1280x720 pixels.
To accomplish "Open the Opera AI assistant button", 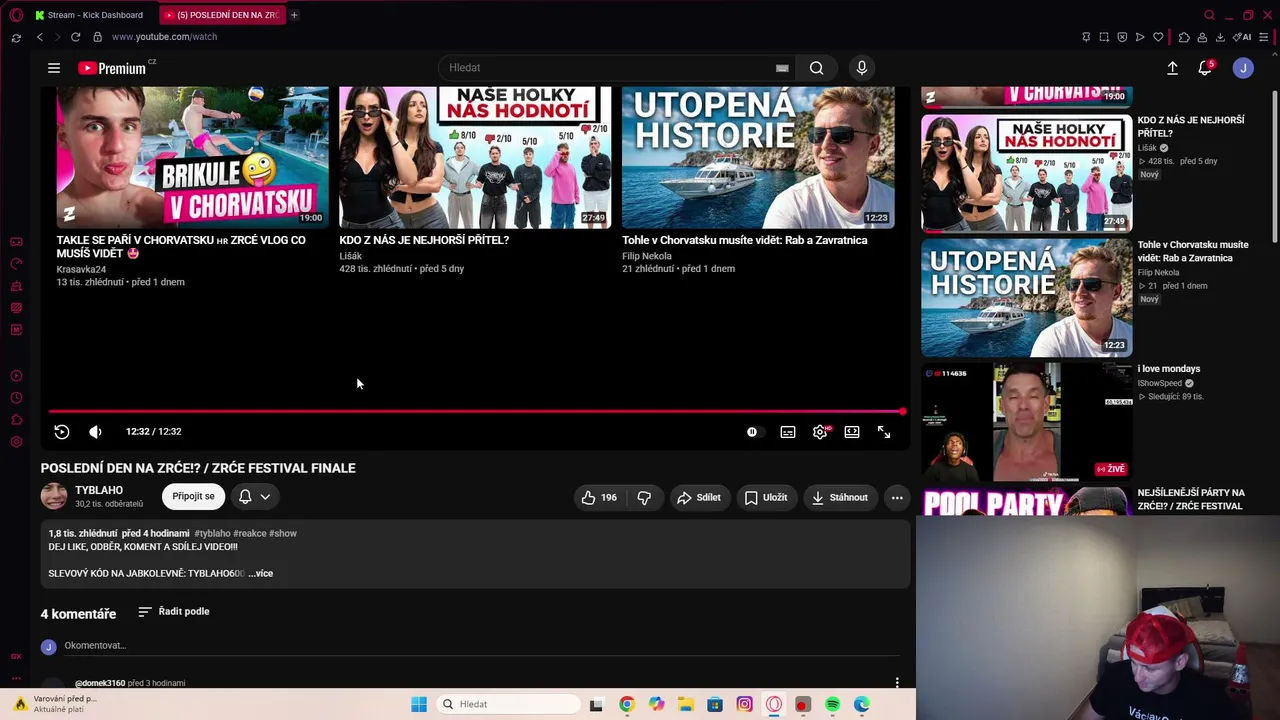I will click(1243, 37).
